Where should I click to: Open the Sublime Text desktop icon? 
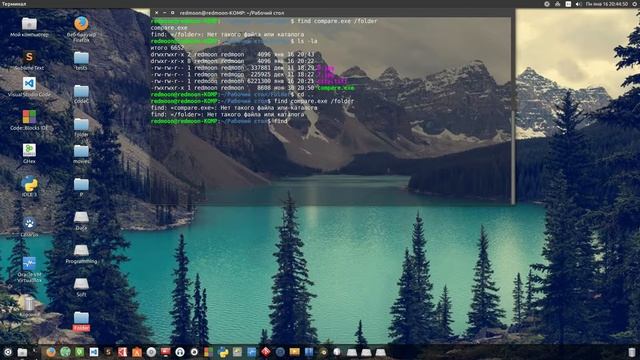pos(29,57)
